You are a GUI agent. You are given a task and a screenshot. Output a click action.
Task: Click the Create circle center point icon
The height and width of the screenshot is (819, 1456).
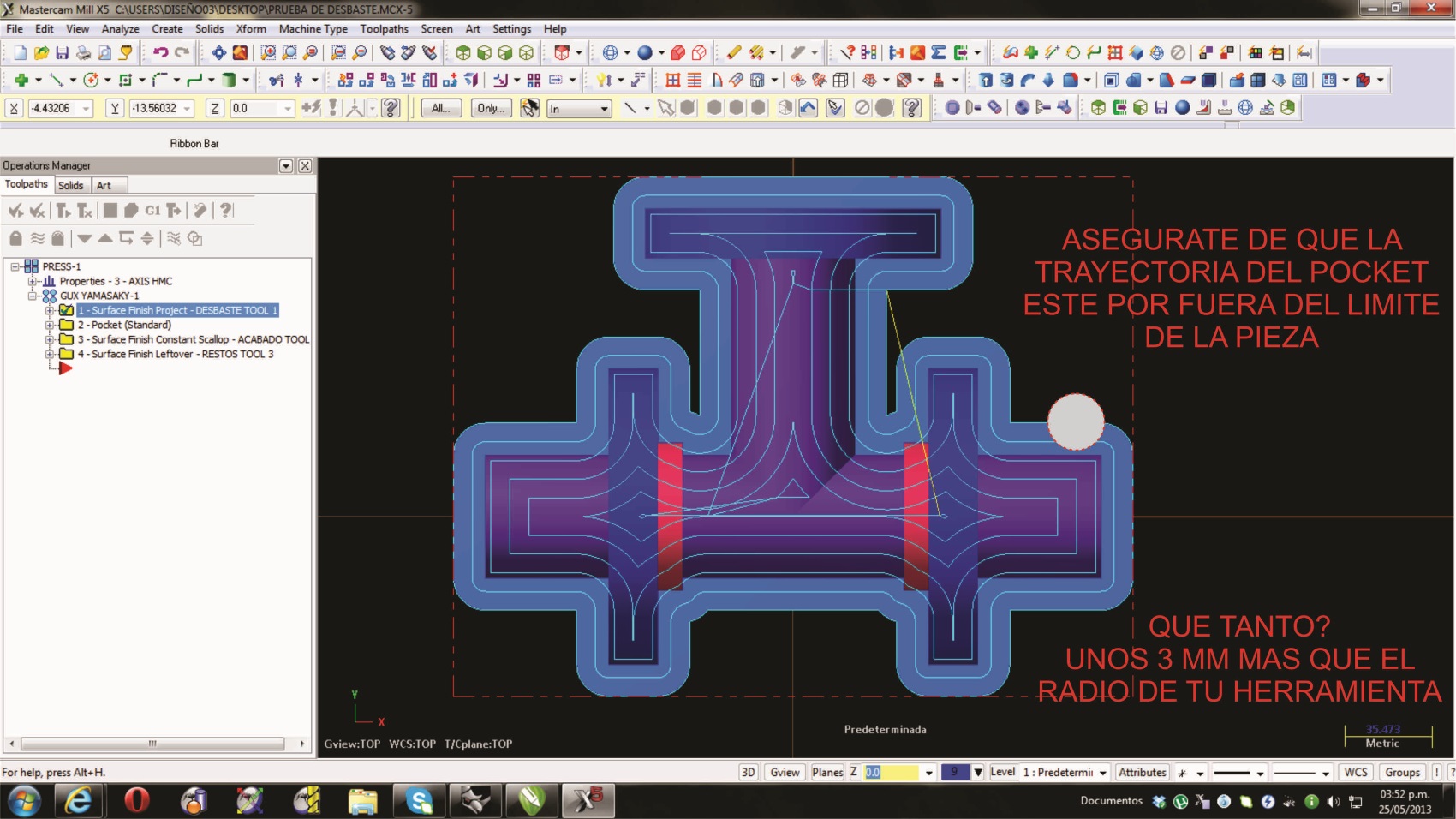coord(91,80)
